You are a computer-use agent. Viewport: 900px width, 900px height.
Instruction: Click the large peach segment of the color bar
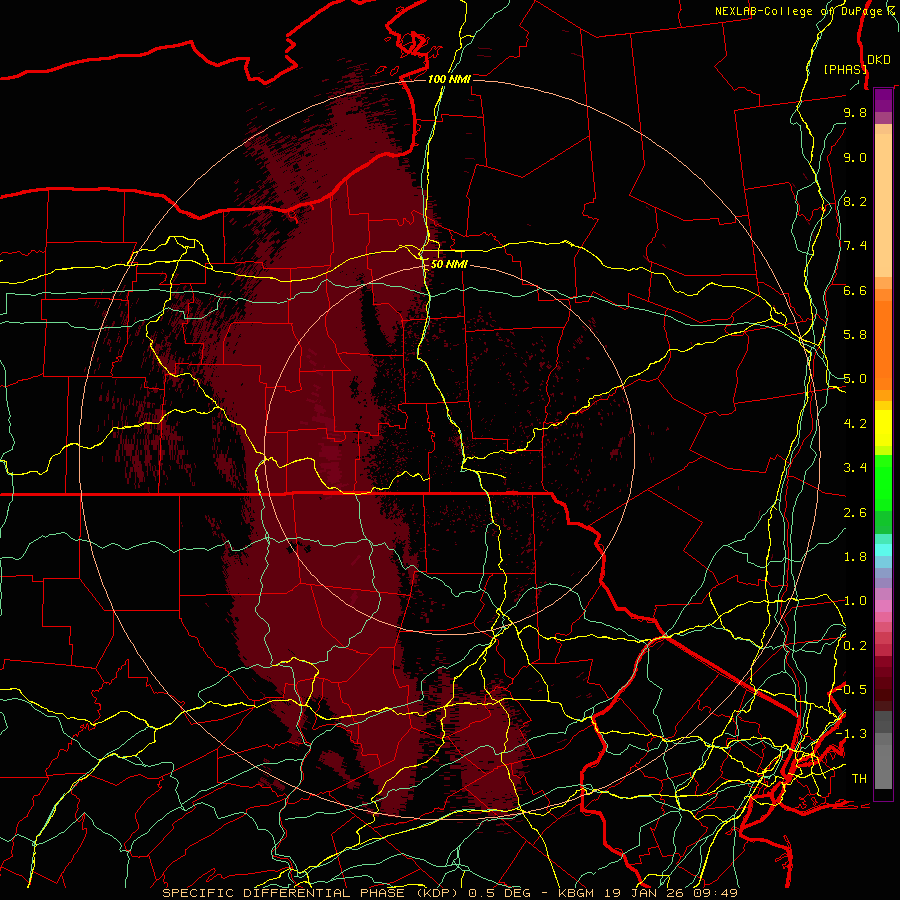[883, 205]
